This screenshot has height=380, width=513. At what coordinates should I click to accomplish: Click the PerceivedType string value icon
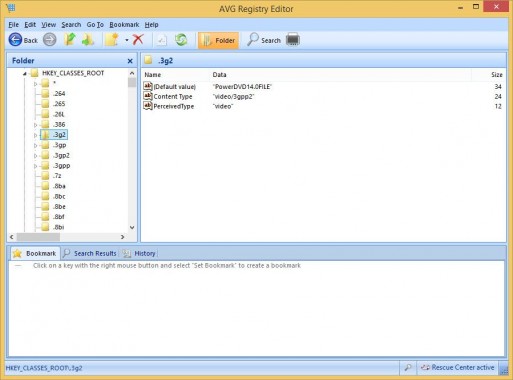(148, 106)
